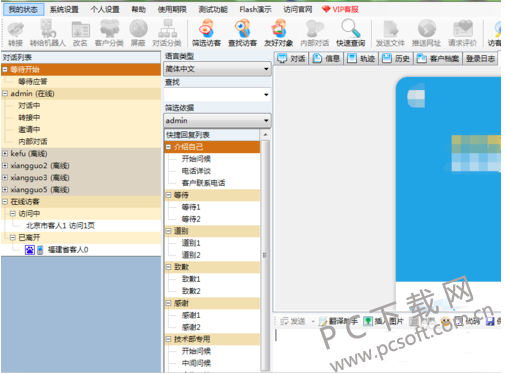The height and width of the screenshot is (374, 506).
Task: Click the 发送 send button
Action: tap(293, 321)
